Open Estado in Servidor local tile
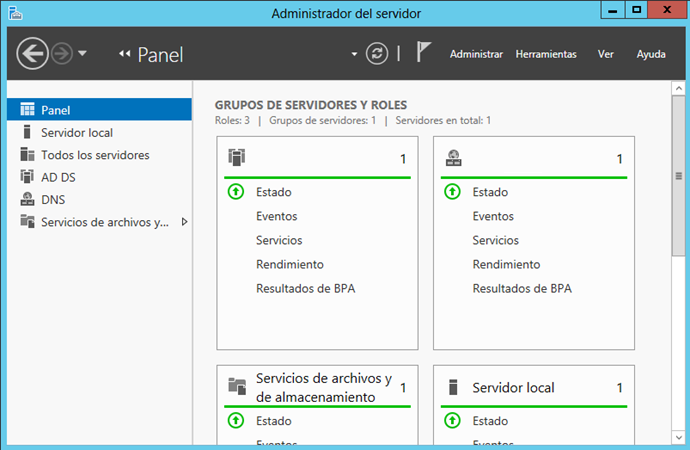 (x=490, y=421)
